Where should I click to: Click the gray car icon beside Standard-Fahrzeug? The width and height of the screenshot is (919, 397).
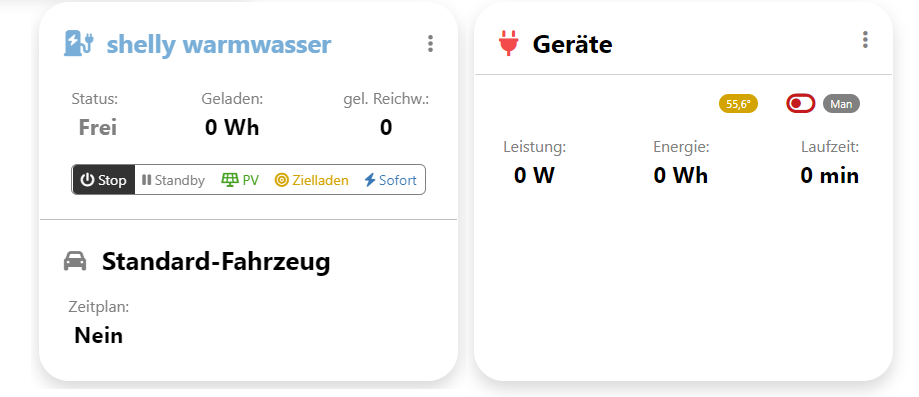pos(75,261)
